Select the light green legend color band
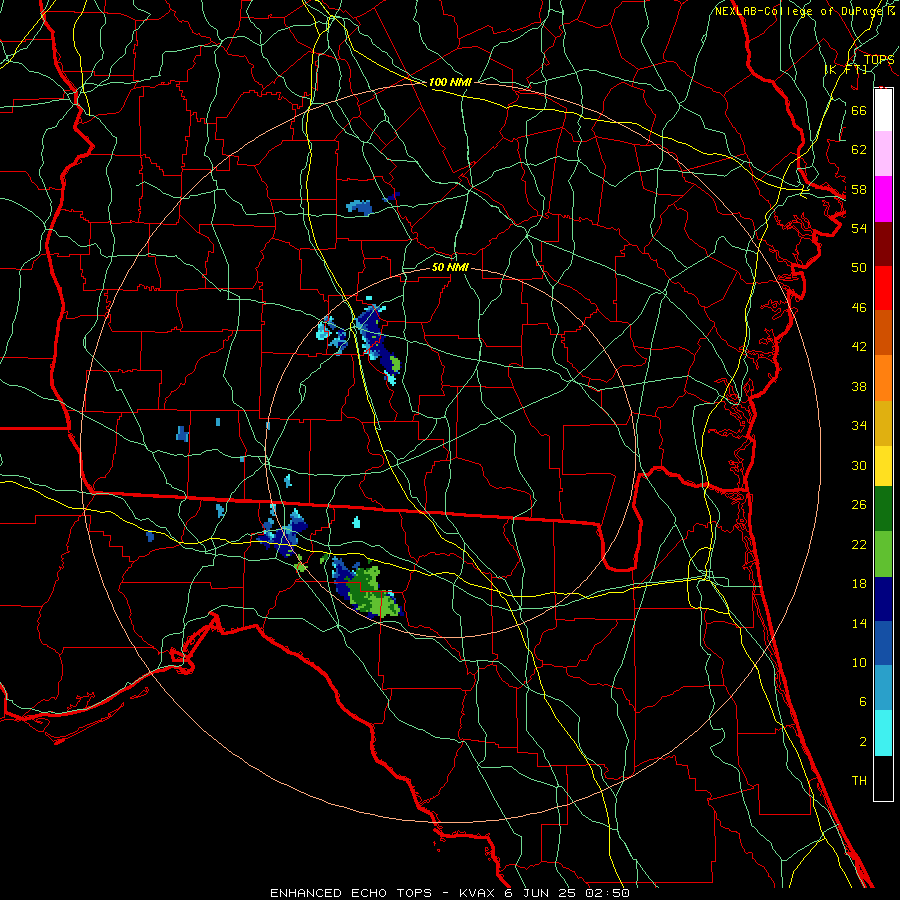This screenshot has height=900, width=900. [x=883, y=553]
